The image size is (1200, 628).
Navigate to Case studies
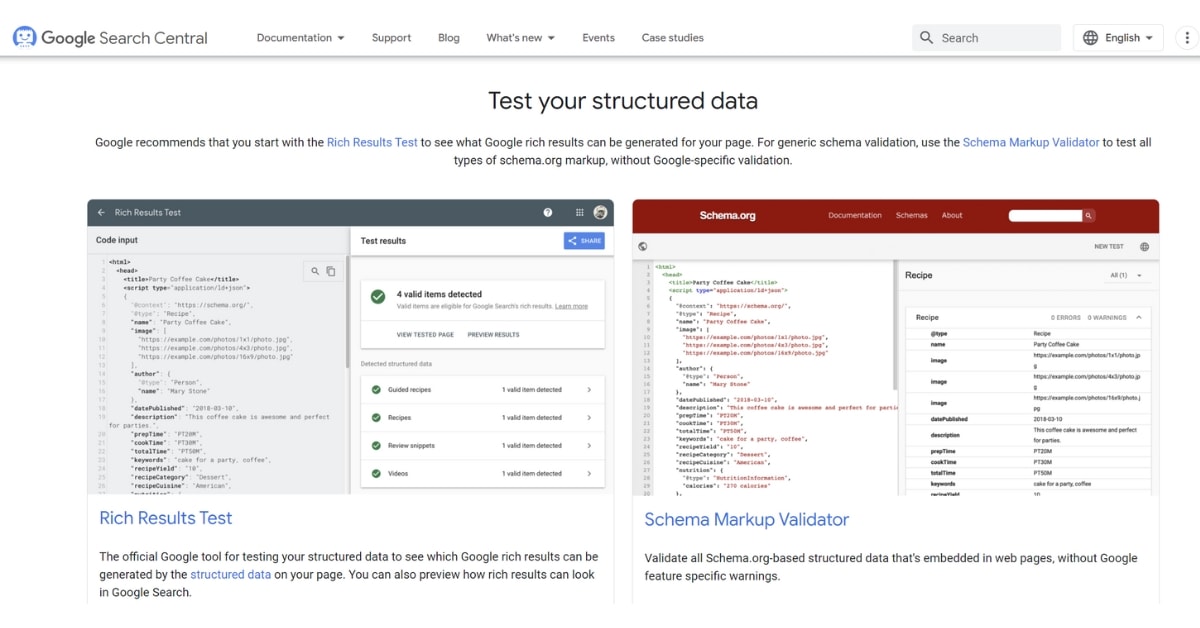(672, 38)
